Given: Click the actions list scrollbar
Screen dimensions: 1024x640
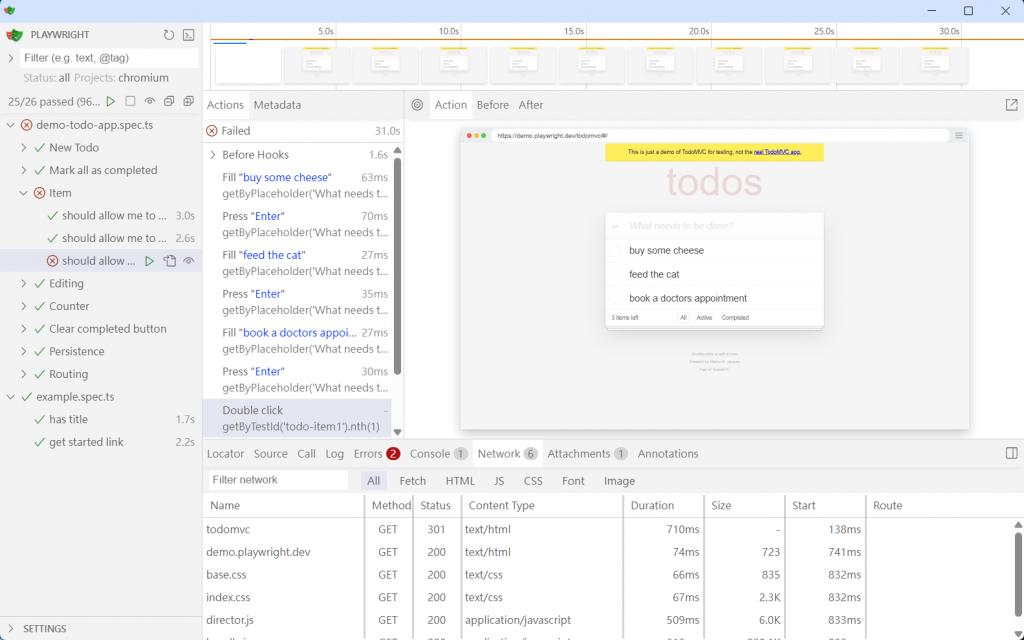Looking at the screenshot, I should 397,266.
